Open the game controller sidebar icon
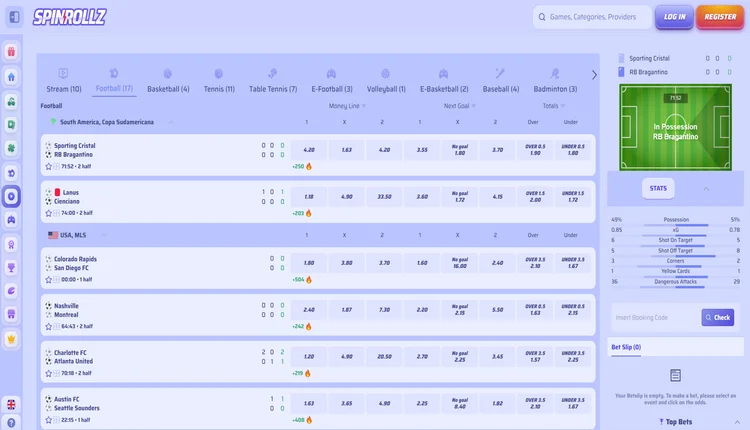 click(x=11, y=220)
